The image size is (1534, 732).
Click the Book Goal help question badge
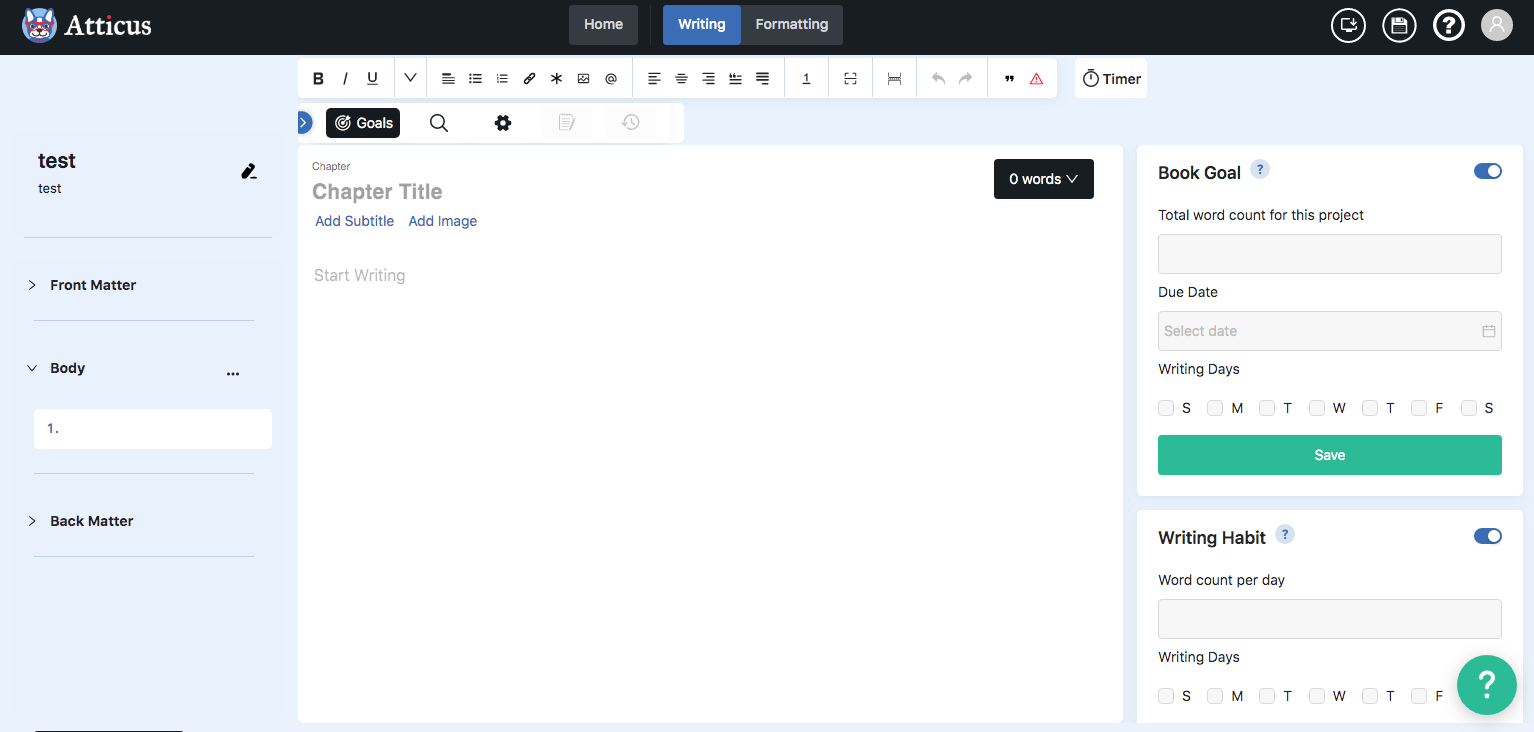(x=1260, y=169)
